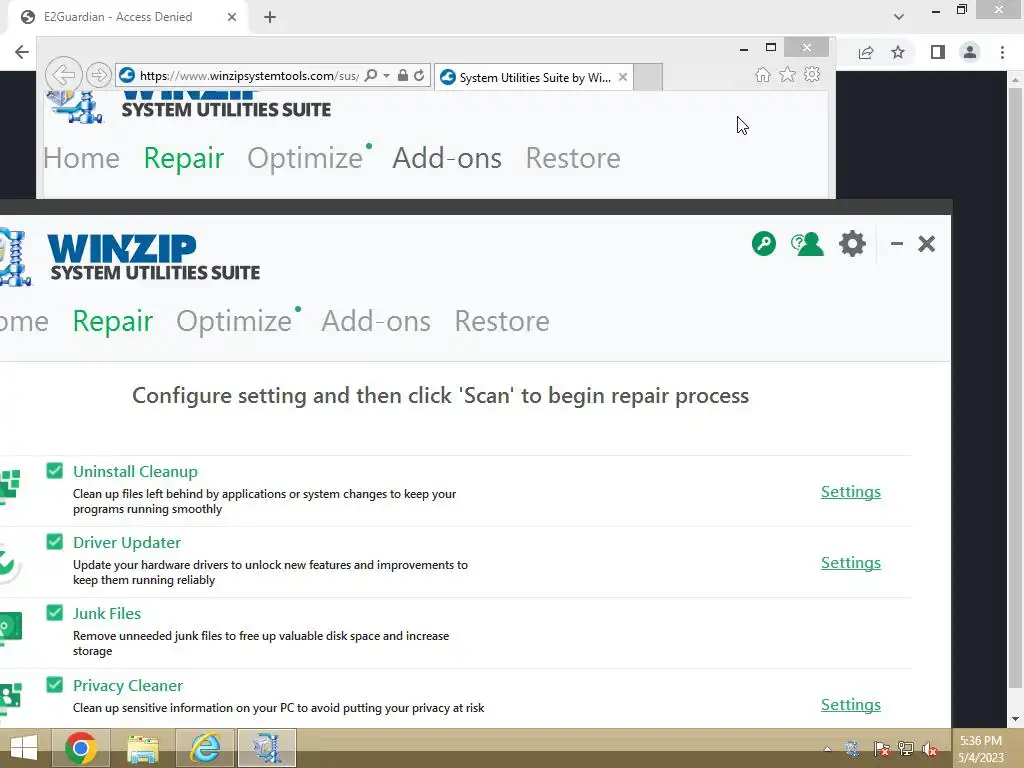Tick Uninstall Cleanup checkbox

coord(55,470)
